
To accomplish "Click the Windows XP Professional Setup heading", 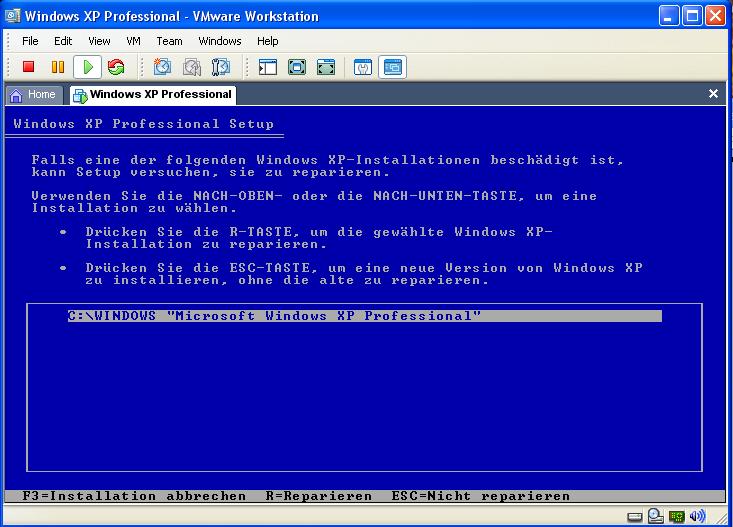I will click(144, 124).
